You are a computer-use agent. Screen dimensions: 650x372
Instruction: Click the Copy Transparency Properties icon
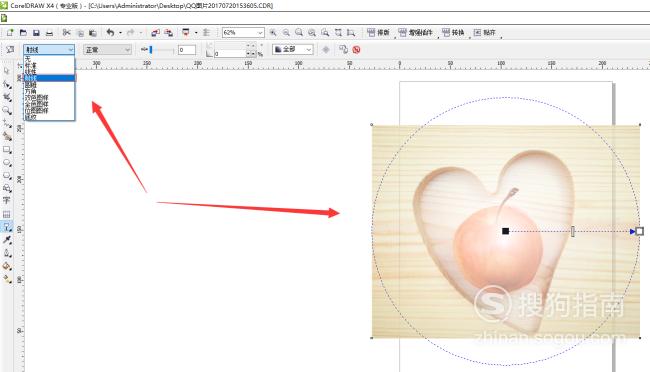tap(343, 50)
